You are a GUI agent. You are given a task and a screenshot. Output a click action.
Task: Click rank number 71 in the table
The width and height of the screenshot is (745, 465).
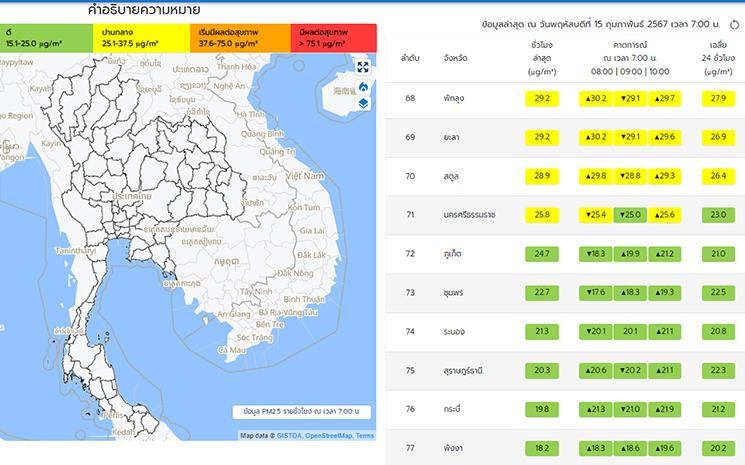(x=410, y=215)
